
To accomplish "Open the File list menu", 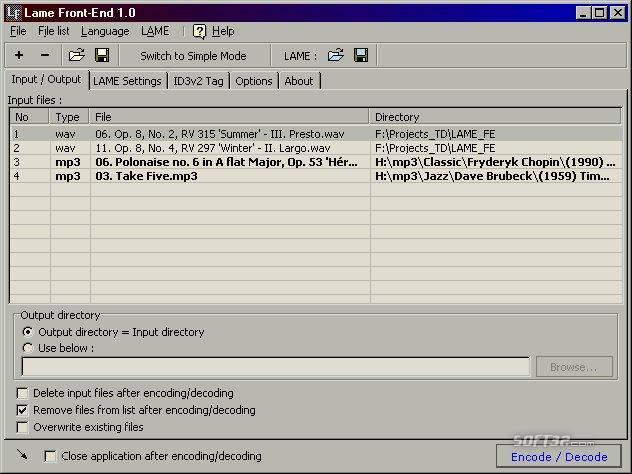I will tap(53, 31).
